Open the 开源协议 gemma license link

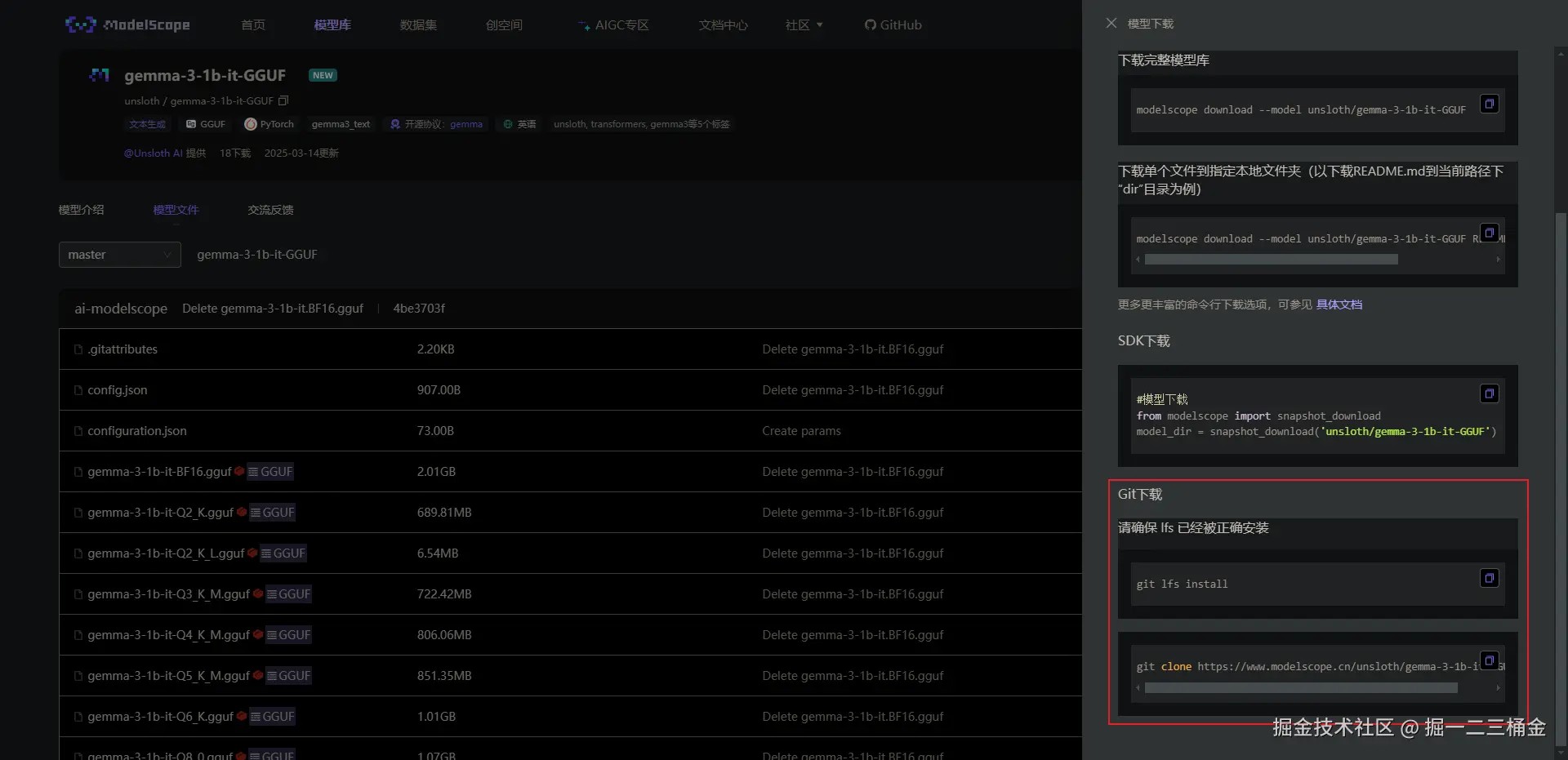click(x=437, y=124)
